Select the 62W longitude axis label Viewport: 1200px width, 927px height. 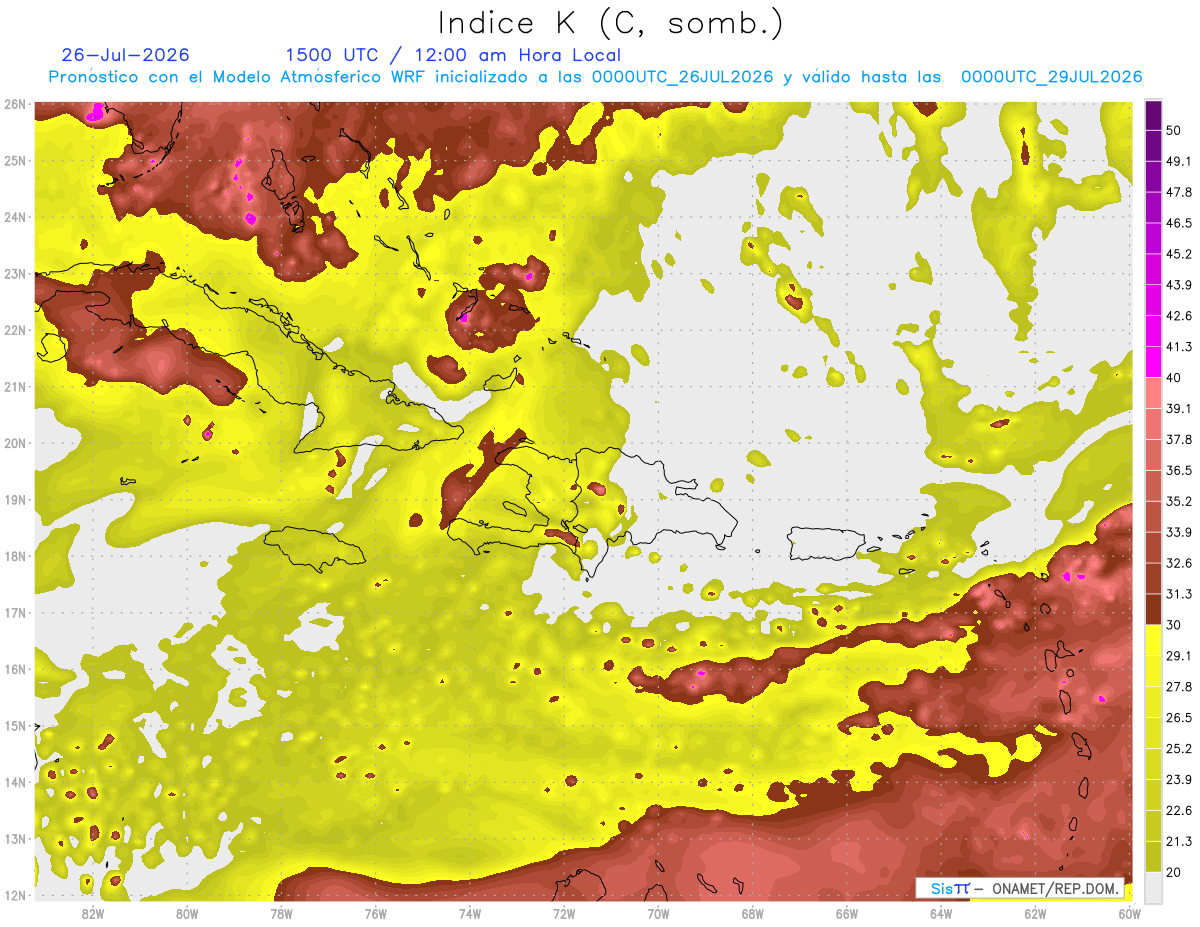click(1035, 913)
